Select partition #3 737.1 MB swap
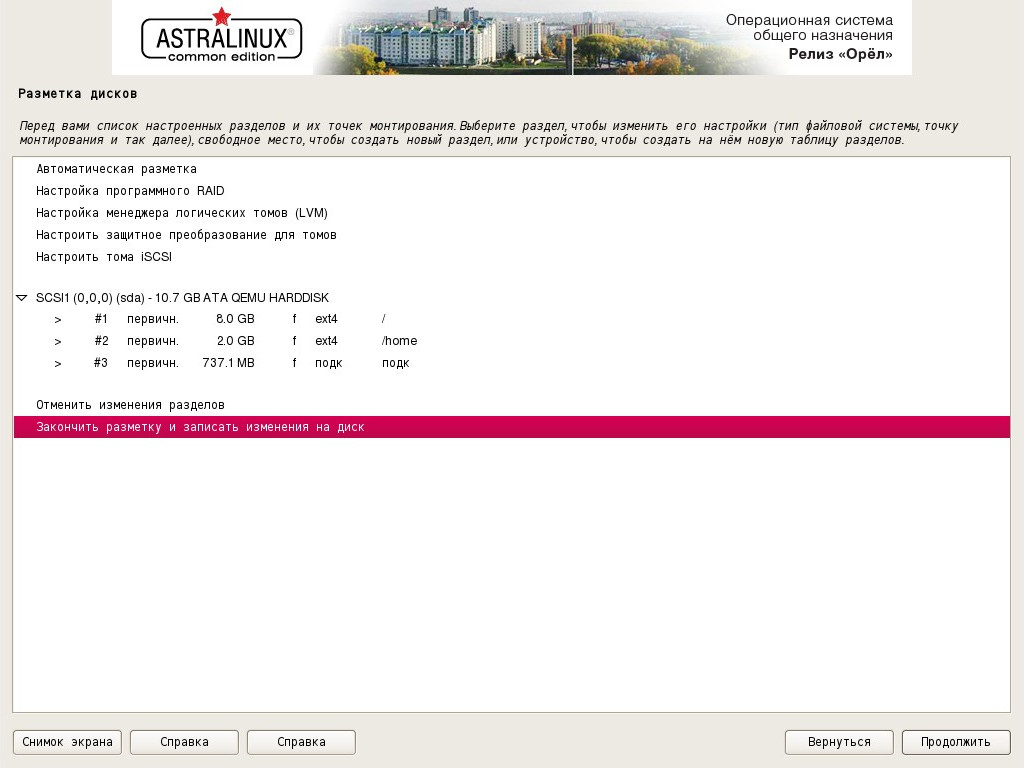Screen dimensions: 1024x768 [x=511, y=363]
